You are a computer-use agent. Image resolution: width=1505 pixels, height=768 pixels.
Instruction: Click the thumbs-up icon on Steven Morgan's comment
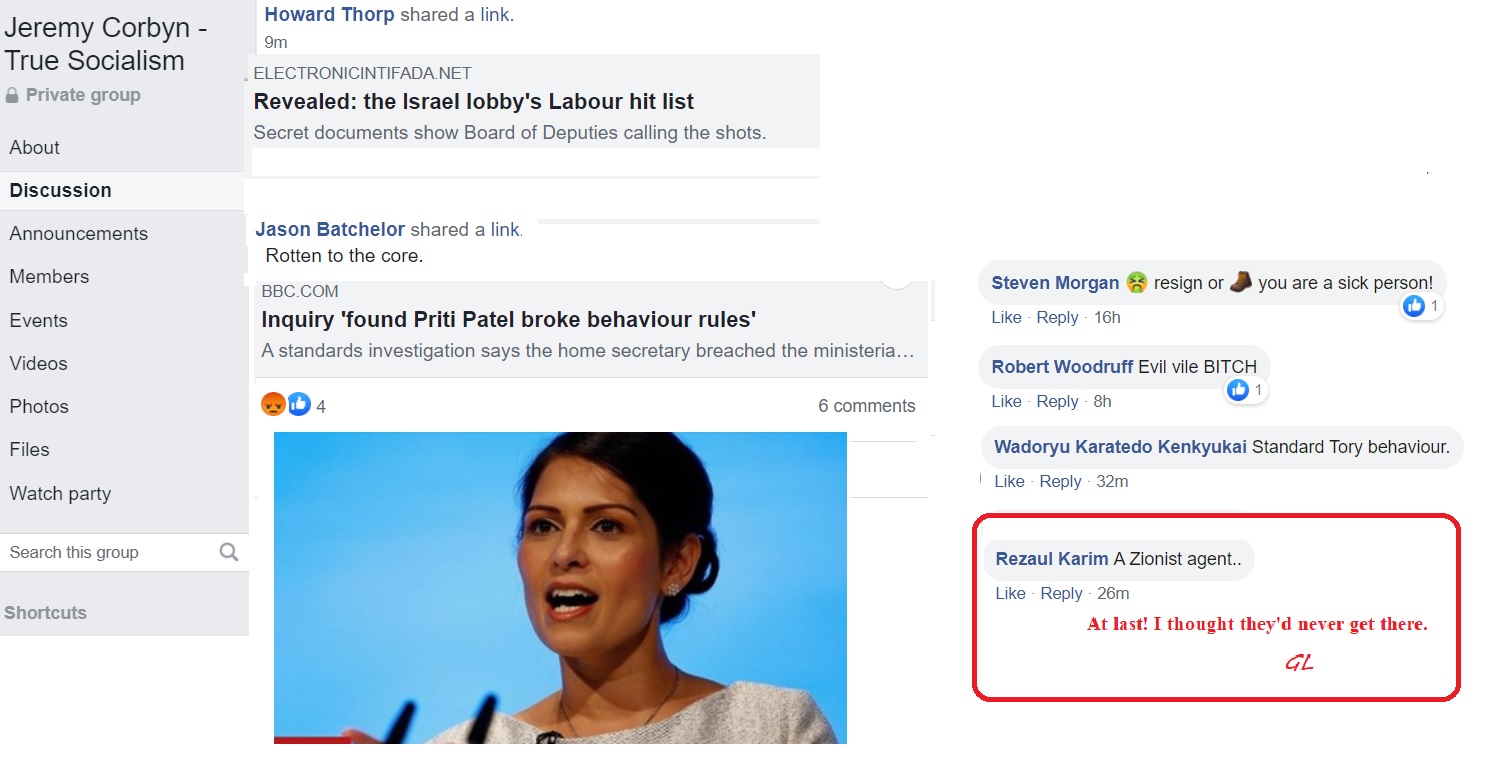(1414, 306)
